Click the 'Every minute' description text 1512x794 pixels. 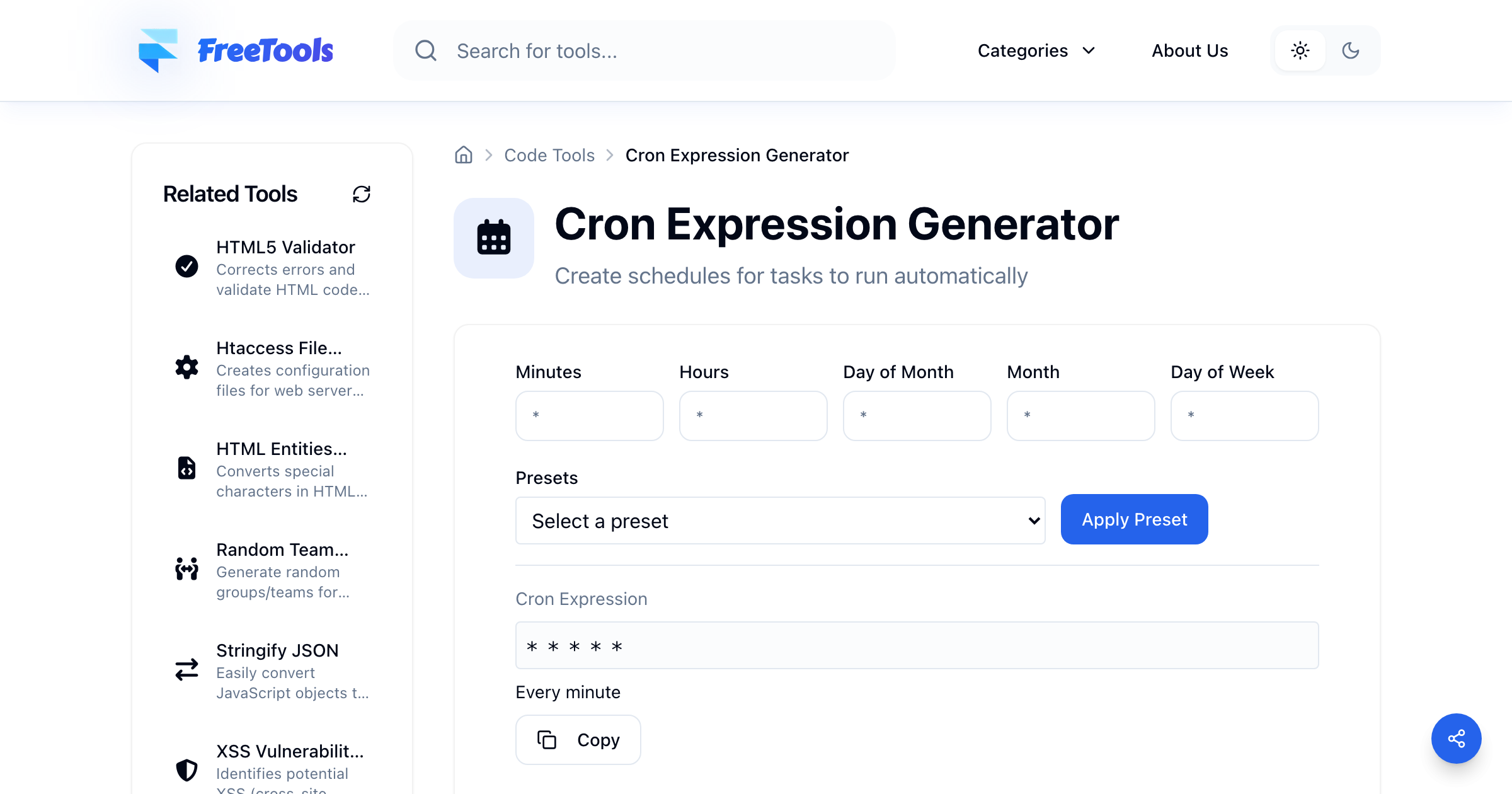(x=568, y=692)
